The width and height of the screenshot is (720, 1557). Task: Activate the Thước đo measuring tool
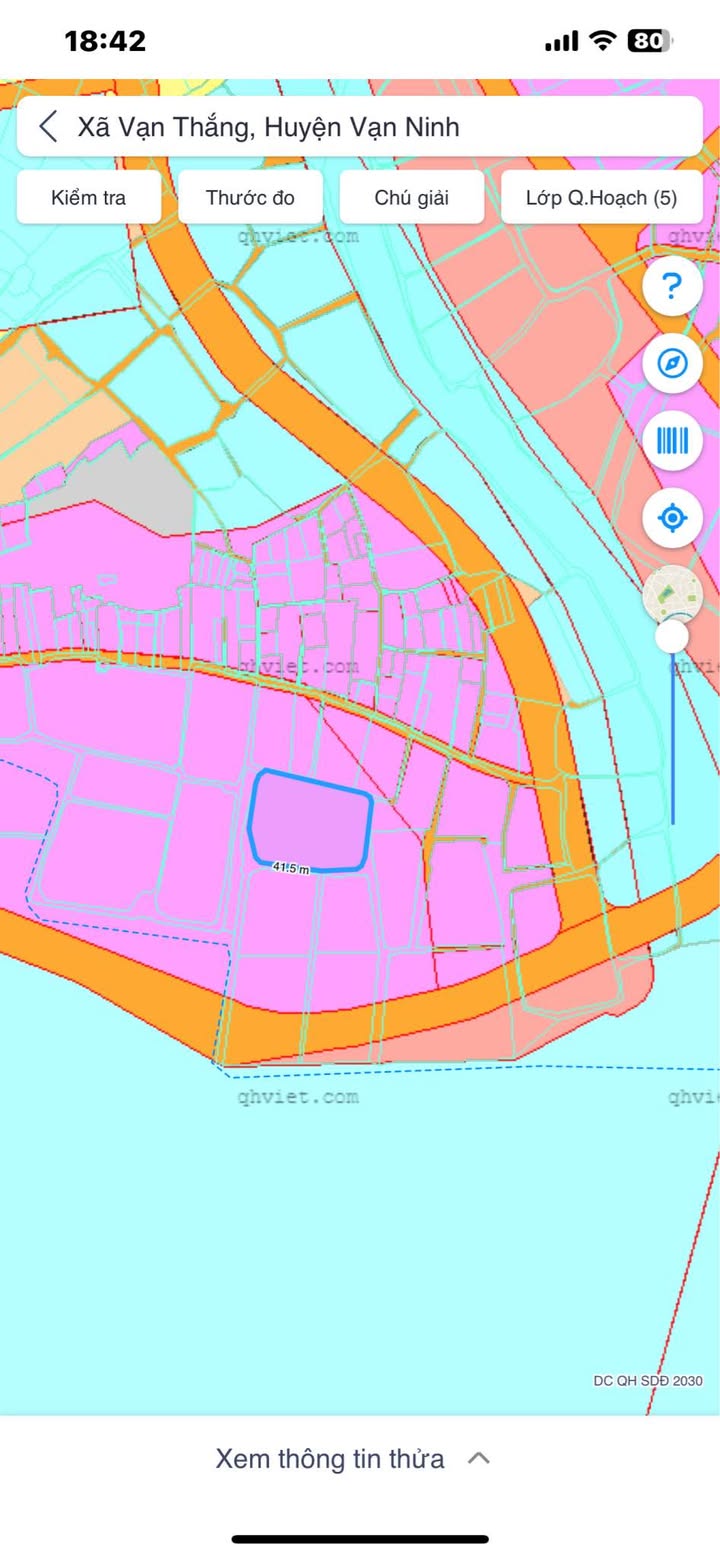(250, 197)
